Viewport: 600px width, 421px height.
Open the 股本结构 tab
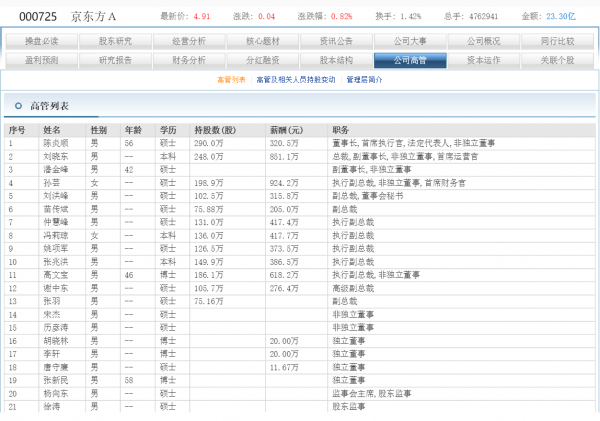point(336,60)
